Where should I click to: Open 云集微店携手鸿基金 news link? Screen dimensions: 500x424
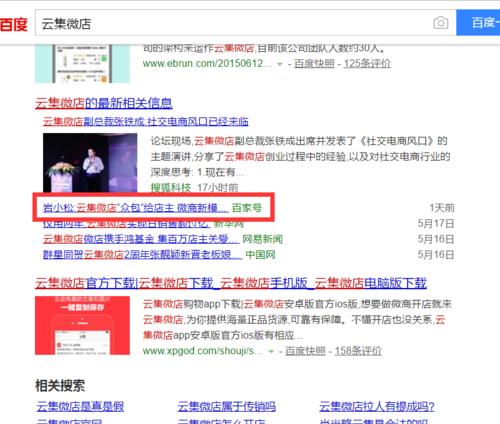141,239
